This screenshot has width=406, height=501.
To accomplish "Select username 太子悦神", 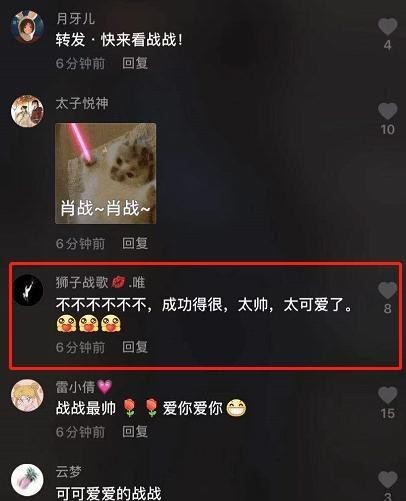I will coord(82,103).
